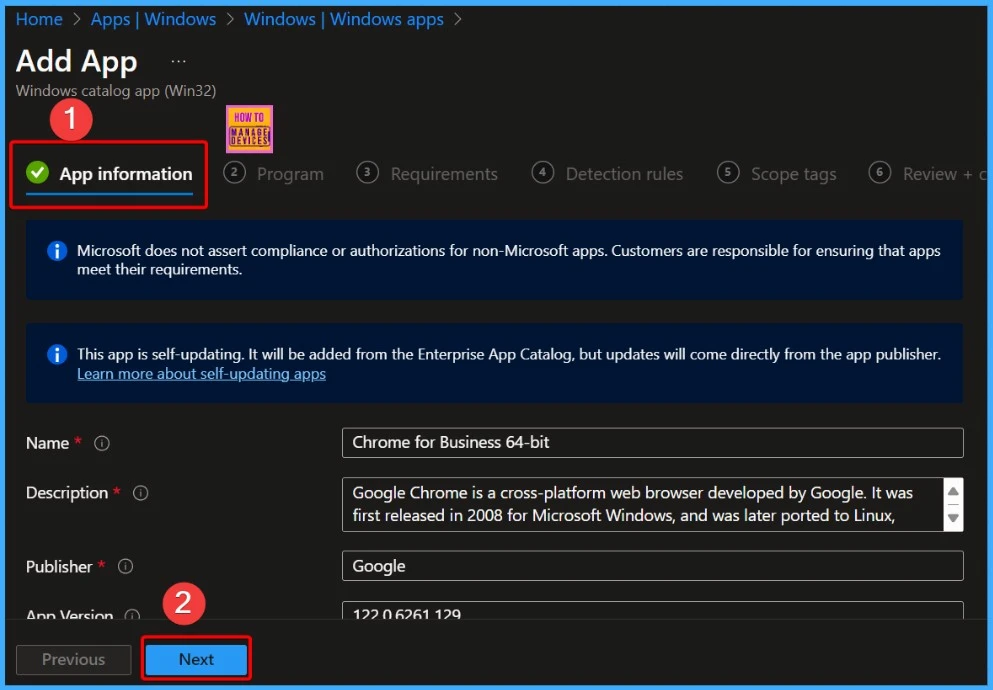
Task: Go to the Review + create step tab
Action: pyautogui.click(x=928, y=173)
